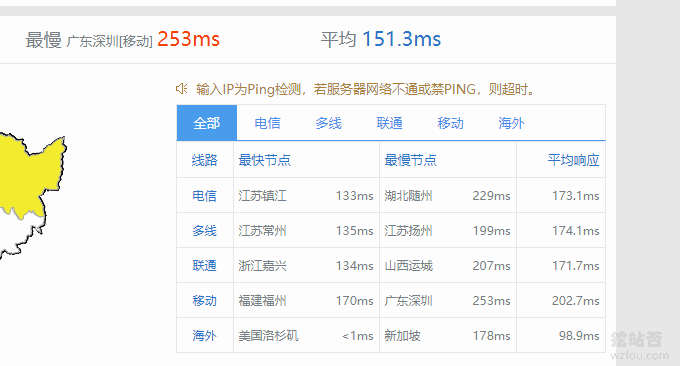Click the 广东深圳[移动] slowest node label
This screenshot has height=366, width=680.
(110, 41)
